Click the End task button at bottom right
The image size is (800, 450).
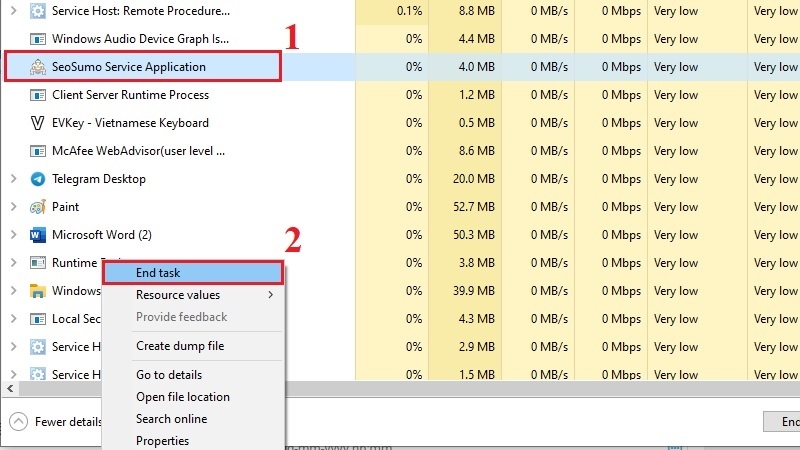tap(782, 421)
